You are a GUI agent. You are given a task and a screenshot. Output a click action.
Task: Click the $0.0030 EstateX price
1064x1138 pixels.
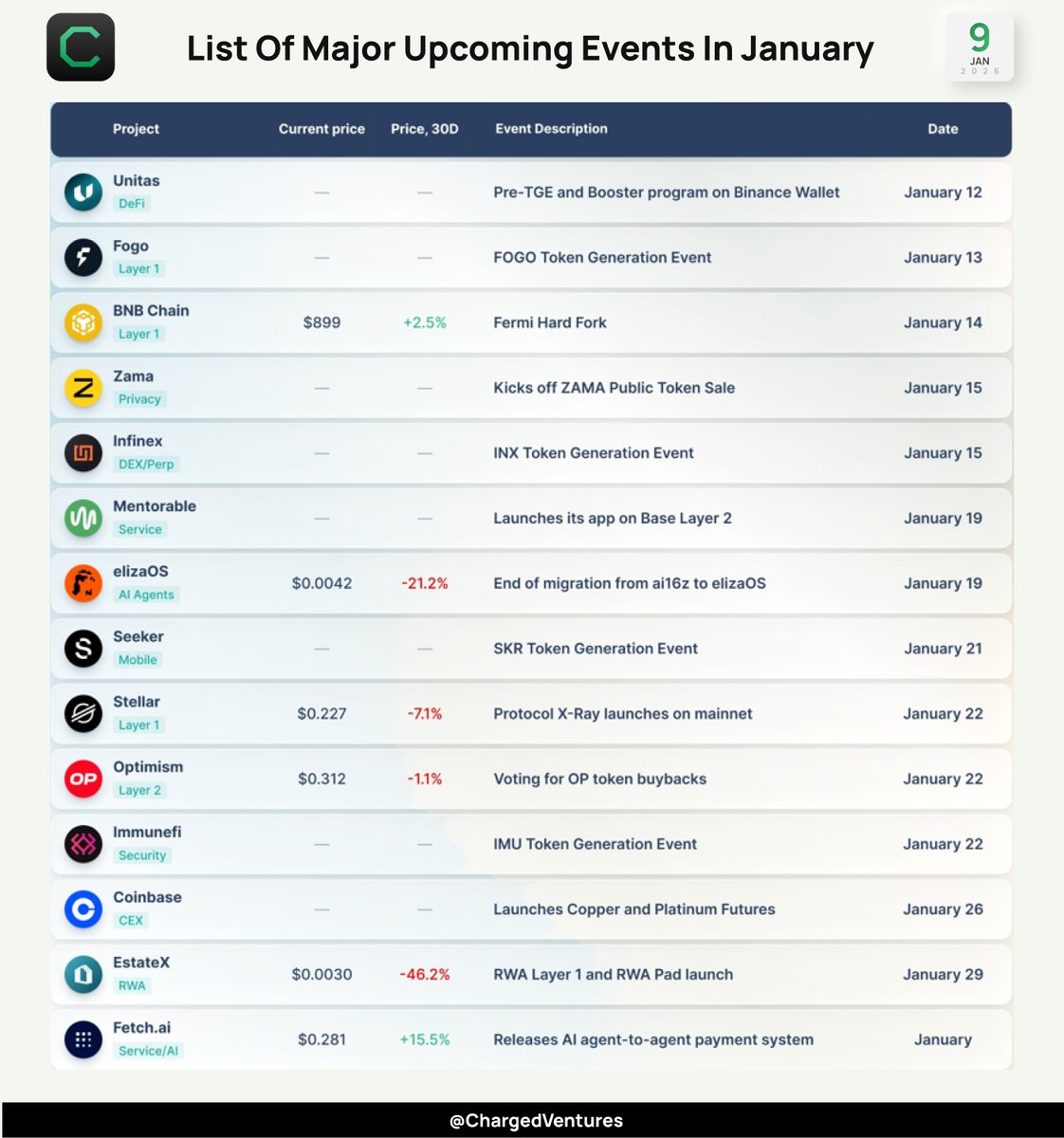321,975
